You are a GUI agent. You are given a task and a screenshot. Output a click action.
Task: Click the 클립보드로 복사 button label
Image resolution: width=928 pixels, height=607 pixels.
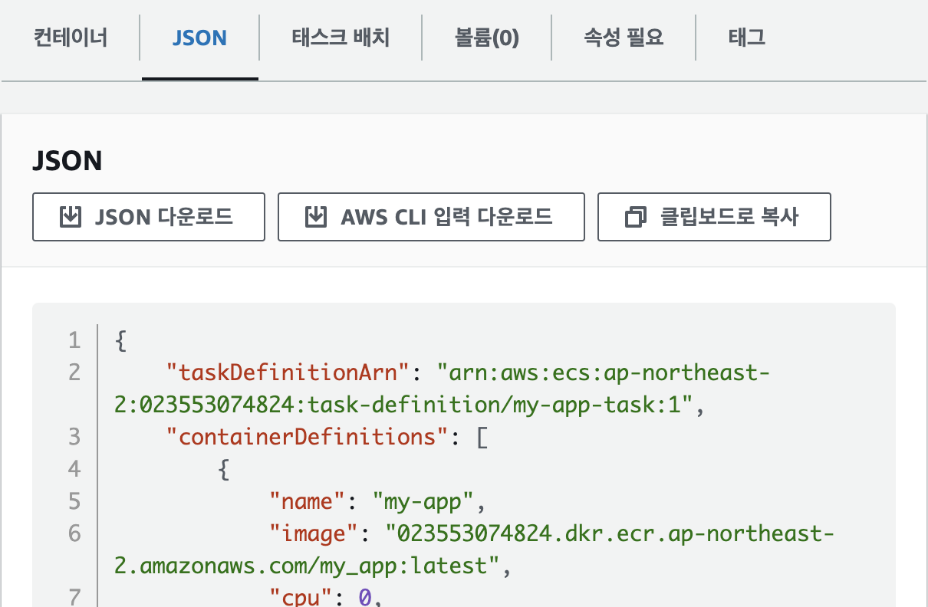coord(730,217)
